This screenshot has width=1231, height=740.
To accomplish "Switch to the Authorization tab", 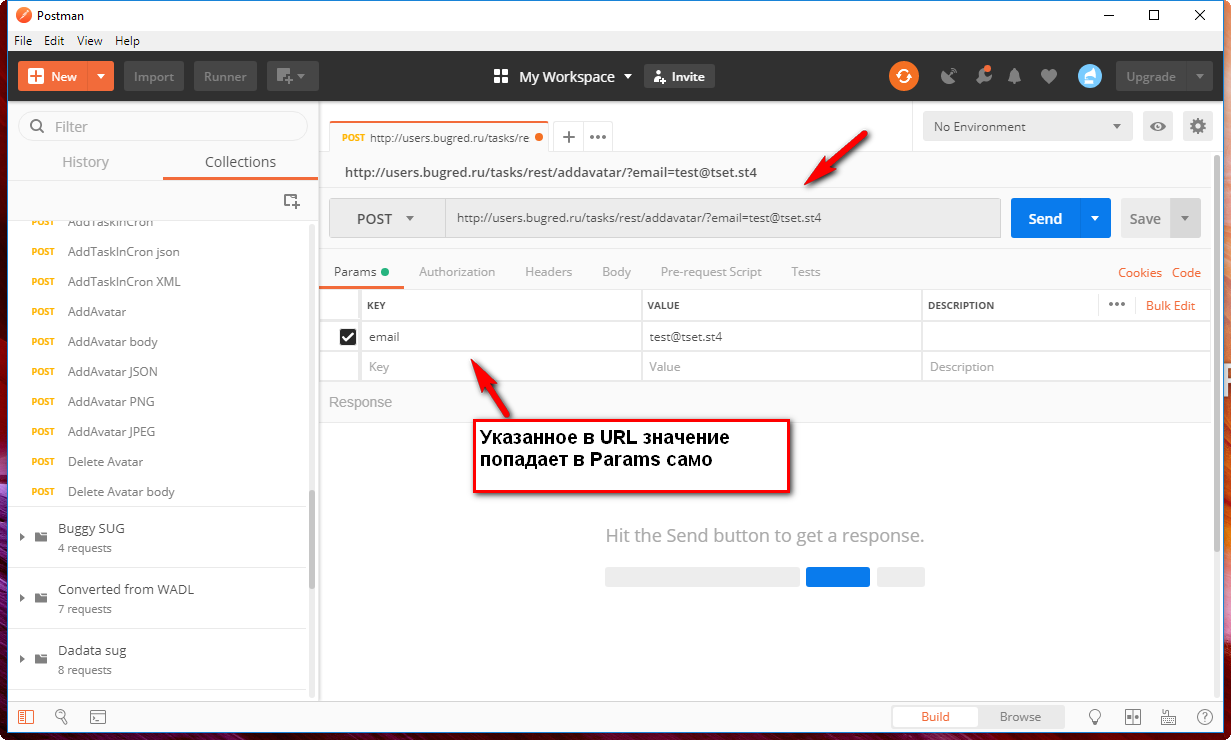I will [457, 272].
